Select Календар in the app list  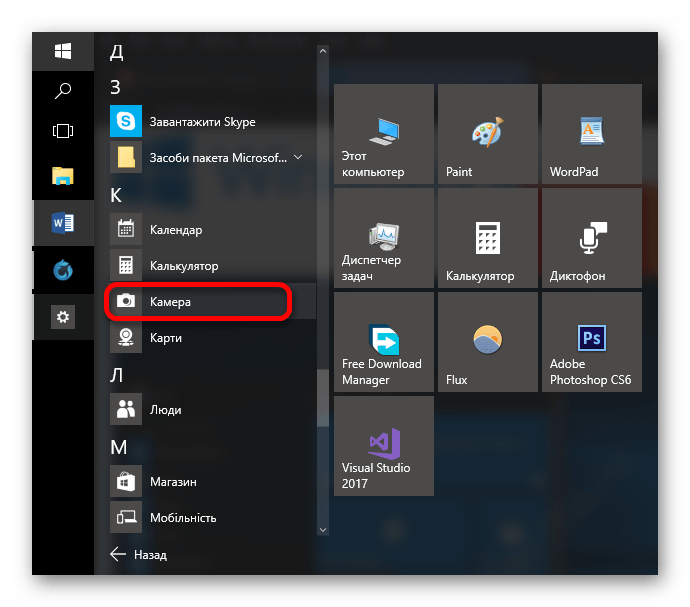pyautogui.click(x=175, y=230)
